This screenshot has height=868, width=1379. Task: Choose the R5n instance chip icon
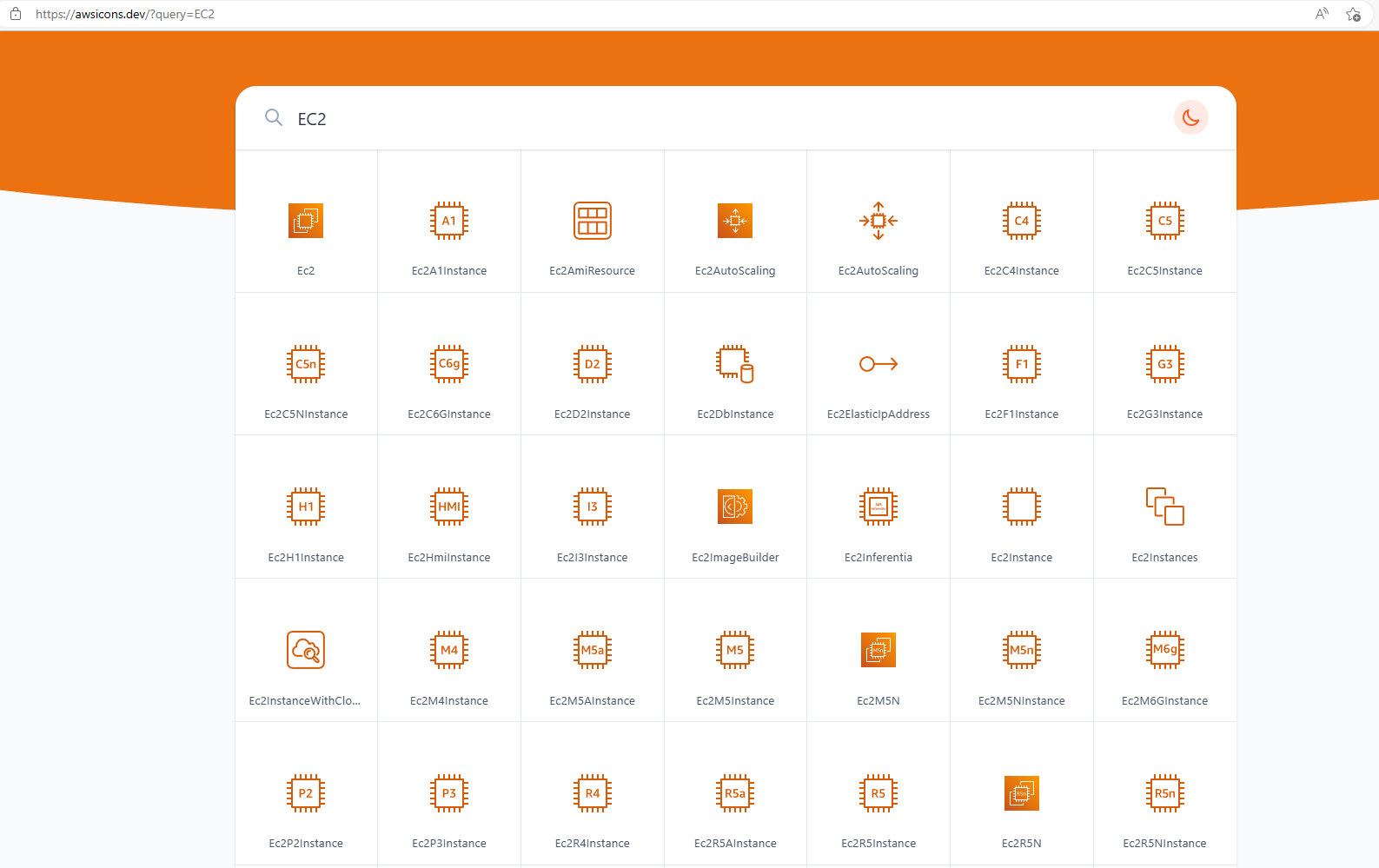click(1165, 793)
